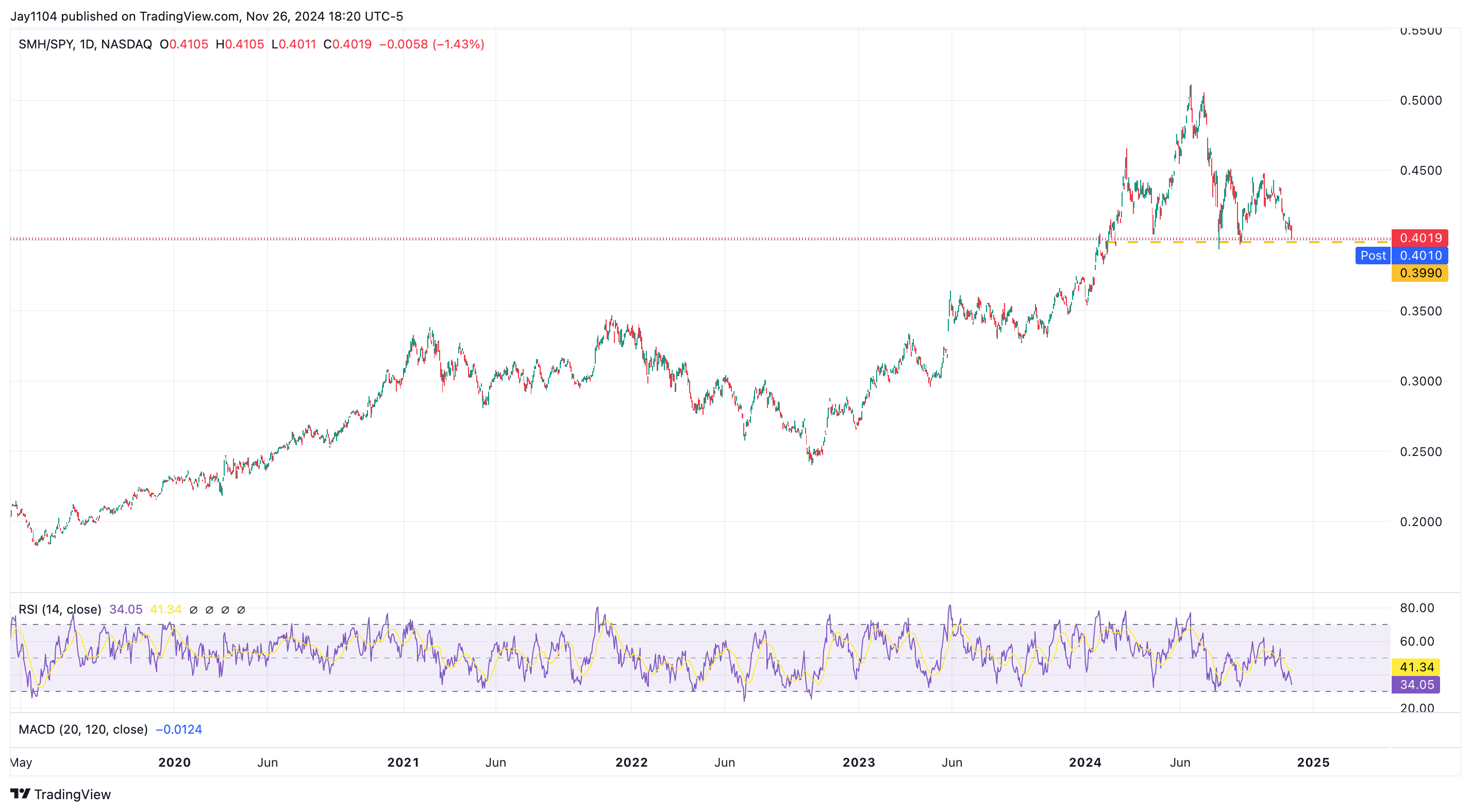Click the 0.4500 price axis label
Image resolution: width=1471 pixels, height=812 pixels.
[1421, 170]
